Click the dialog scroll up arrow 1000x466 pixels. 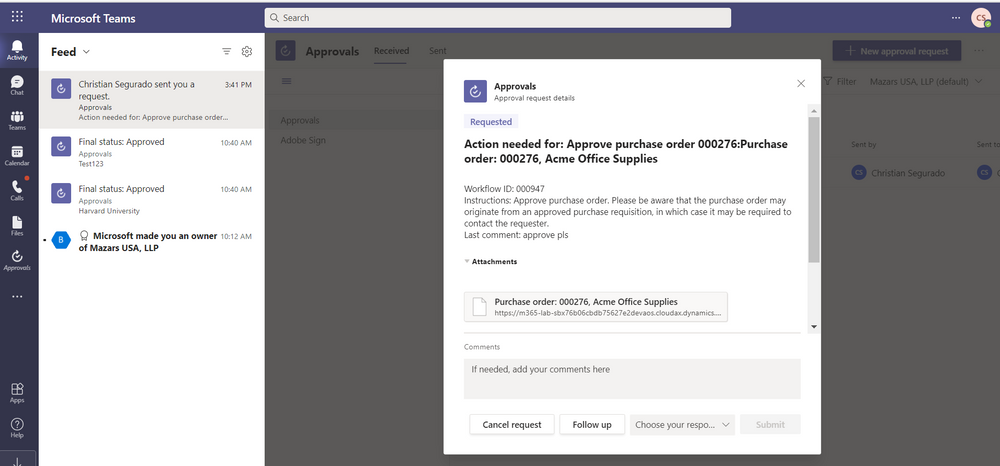[x=814, y=110]
